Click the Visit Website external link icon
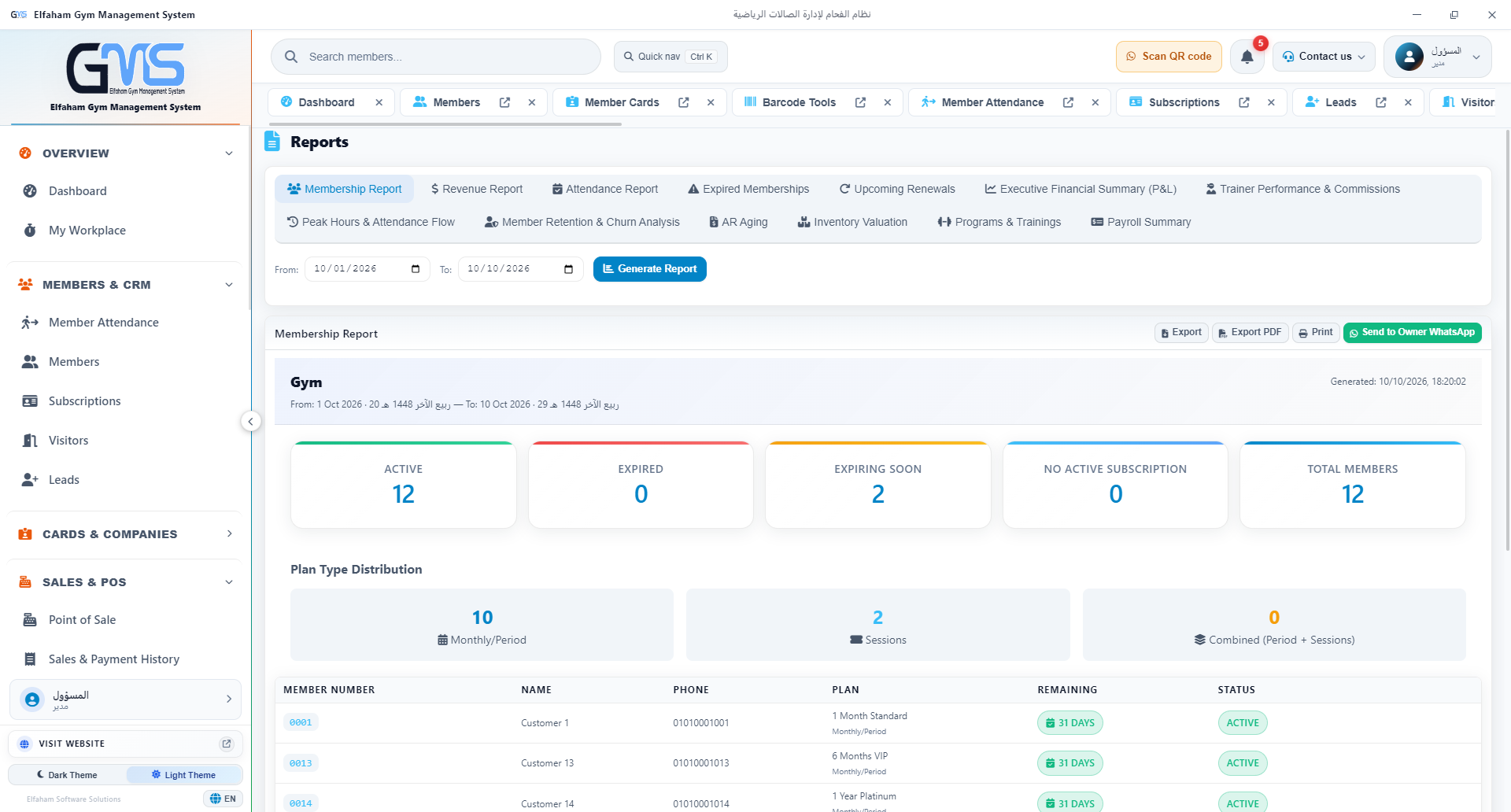Screen dimensions: 1511x812 pos(227,744)
